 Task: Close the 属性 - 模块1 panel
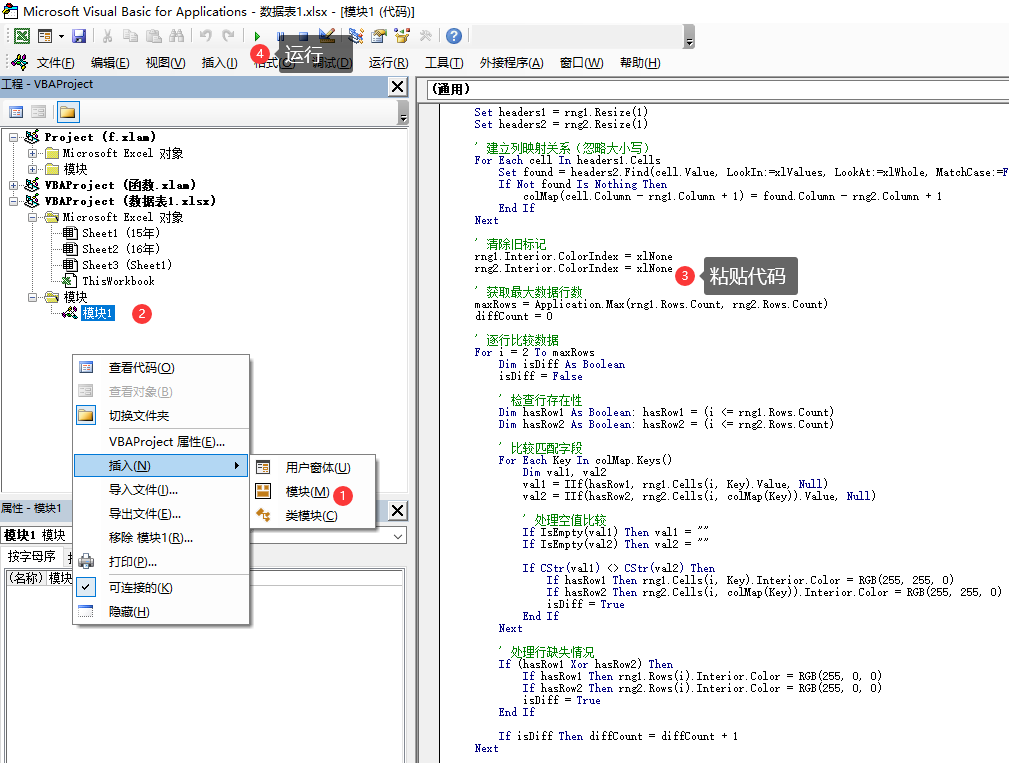(398, 511)
